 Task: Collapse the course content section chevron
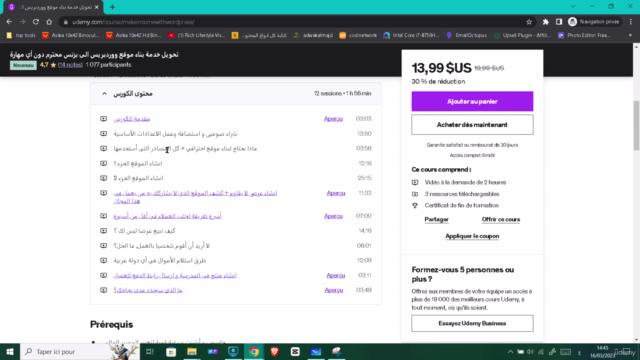pos(104,93)
